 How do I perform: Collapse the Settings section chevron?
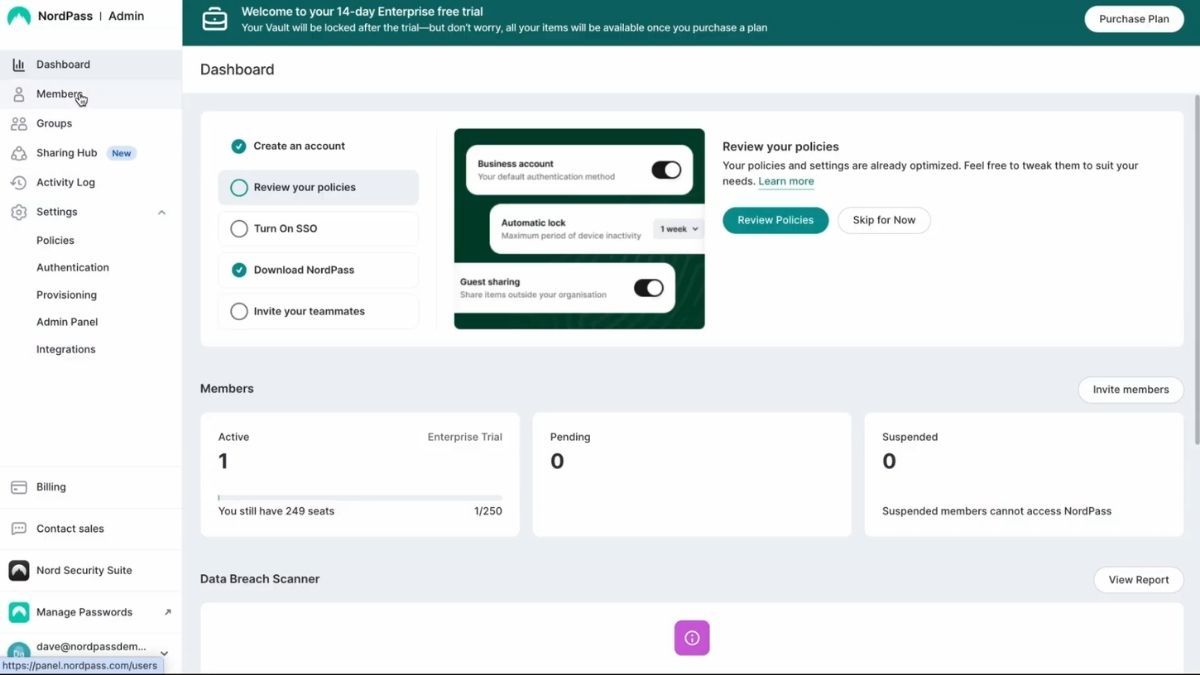(162, 212)
